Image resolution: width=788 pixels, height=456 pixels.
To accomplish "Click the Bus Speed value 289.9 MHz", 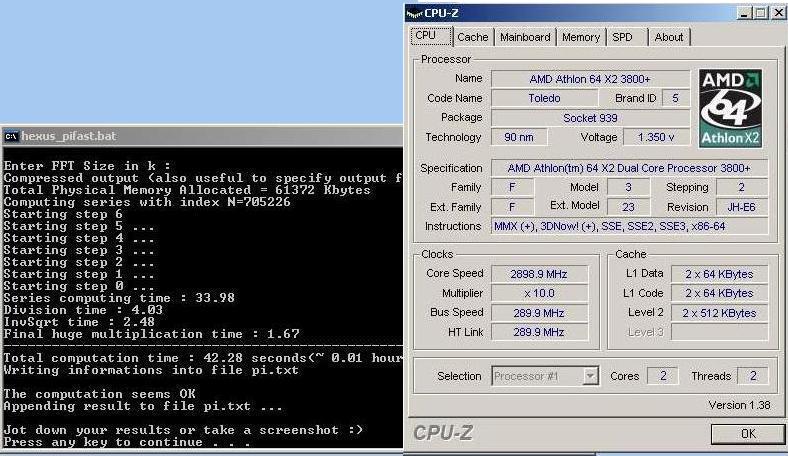I will [539, 313].
